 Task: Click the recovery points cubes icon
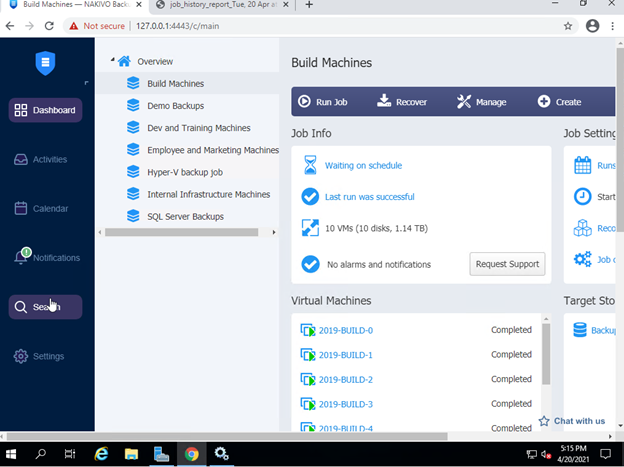583,228
